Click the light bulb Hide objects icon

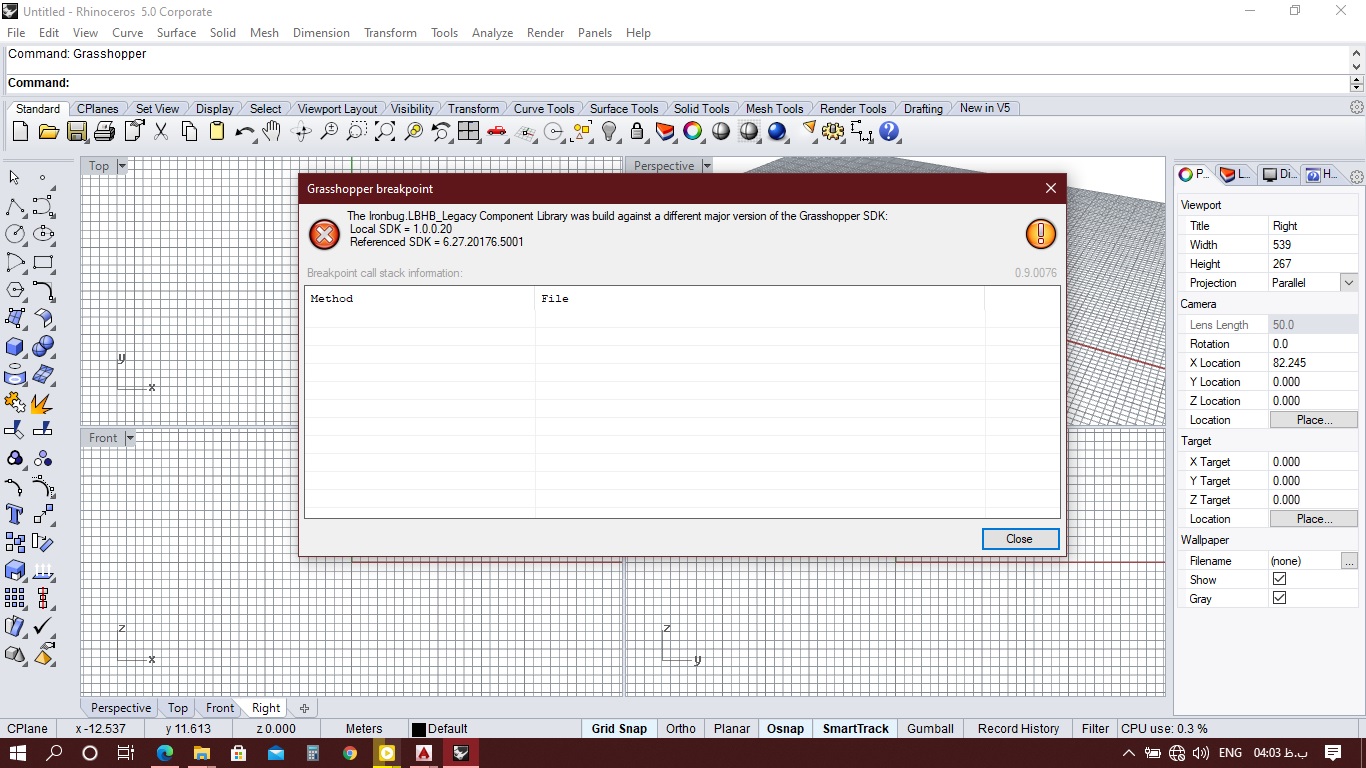tap(609, 131)
